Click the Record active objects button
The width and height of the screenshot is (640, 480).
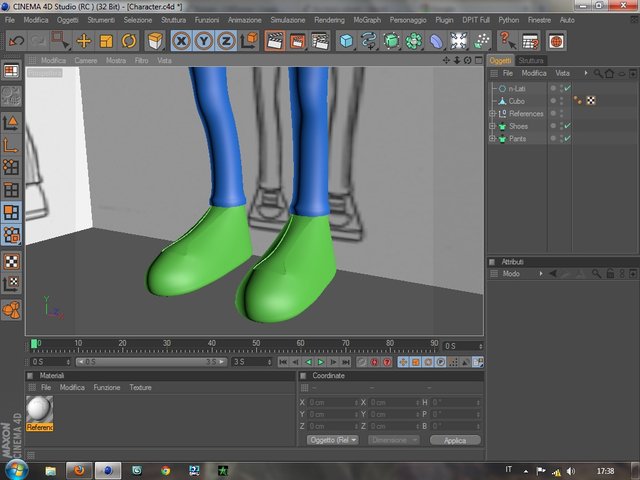click(374, 362)
